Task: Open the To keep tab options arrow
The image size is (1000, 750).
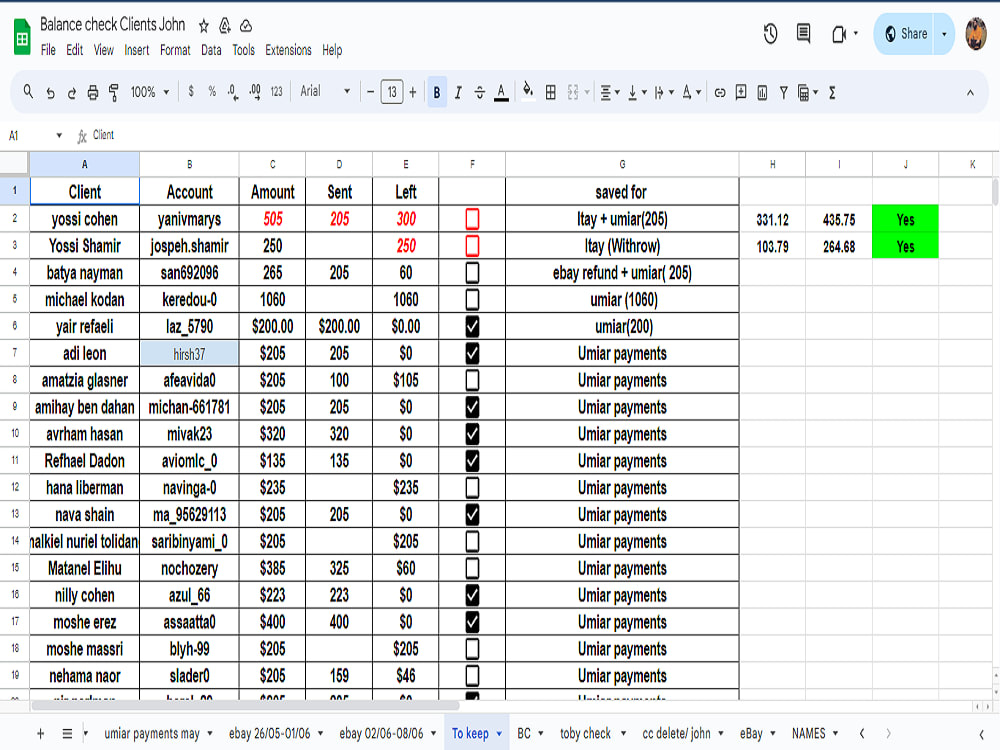Action: pyautogui.click(x=499, y=733)
